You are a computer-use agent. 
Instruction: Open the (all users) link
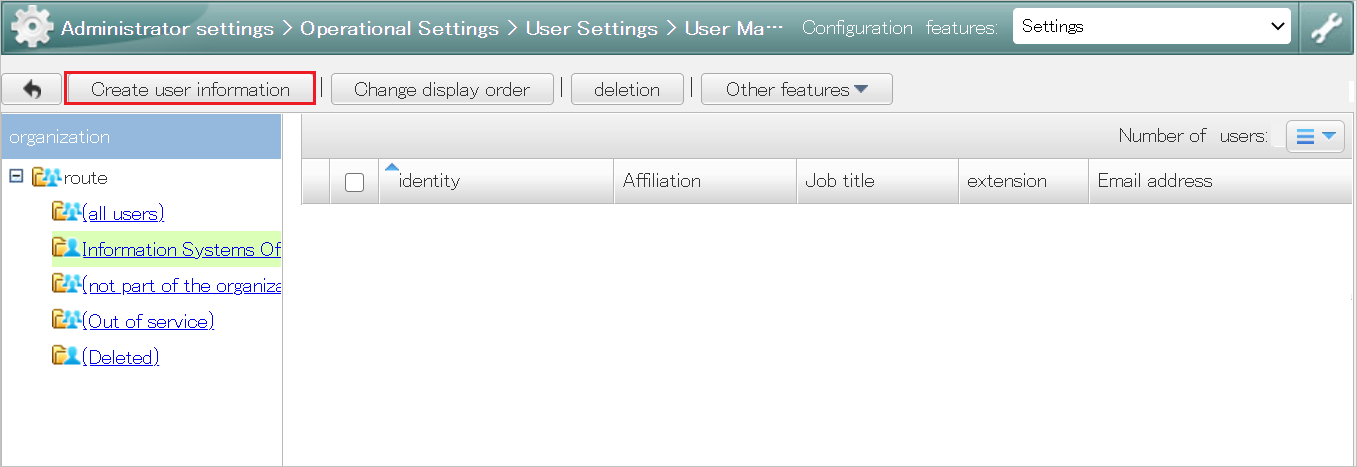click(123, 213)
